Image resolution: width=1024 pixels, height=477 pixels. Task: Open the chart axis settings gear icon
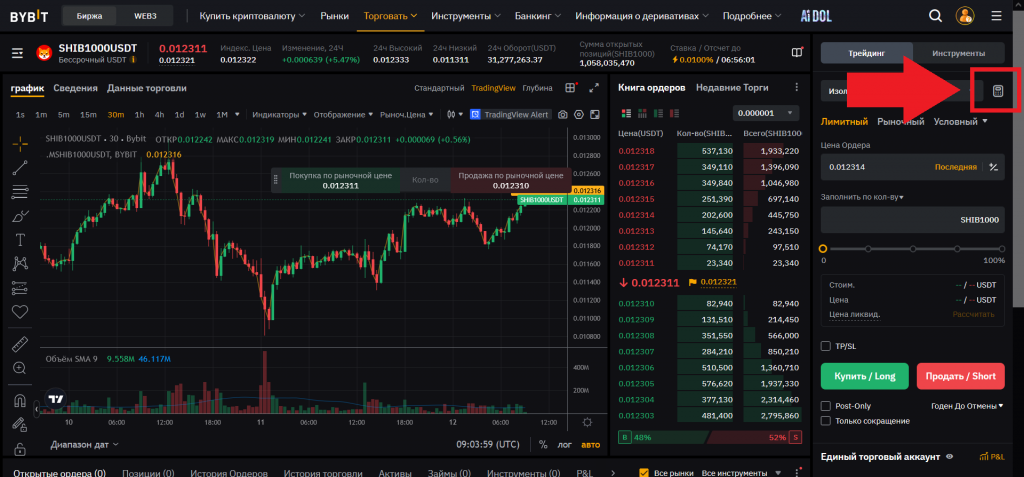click(x=587, y=422)
